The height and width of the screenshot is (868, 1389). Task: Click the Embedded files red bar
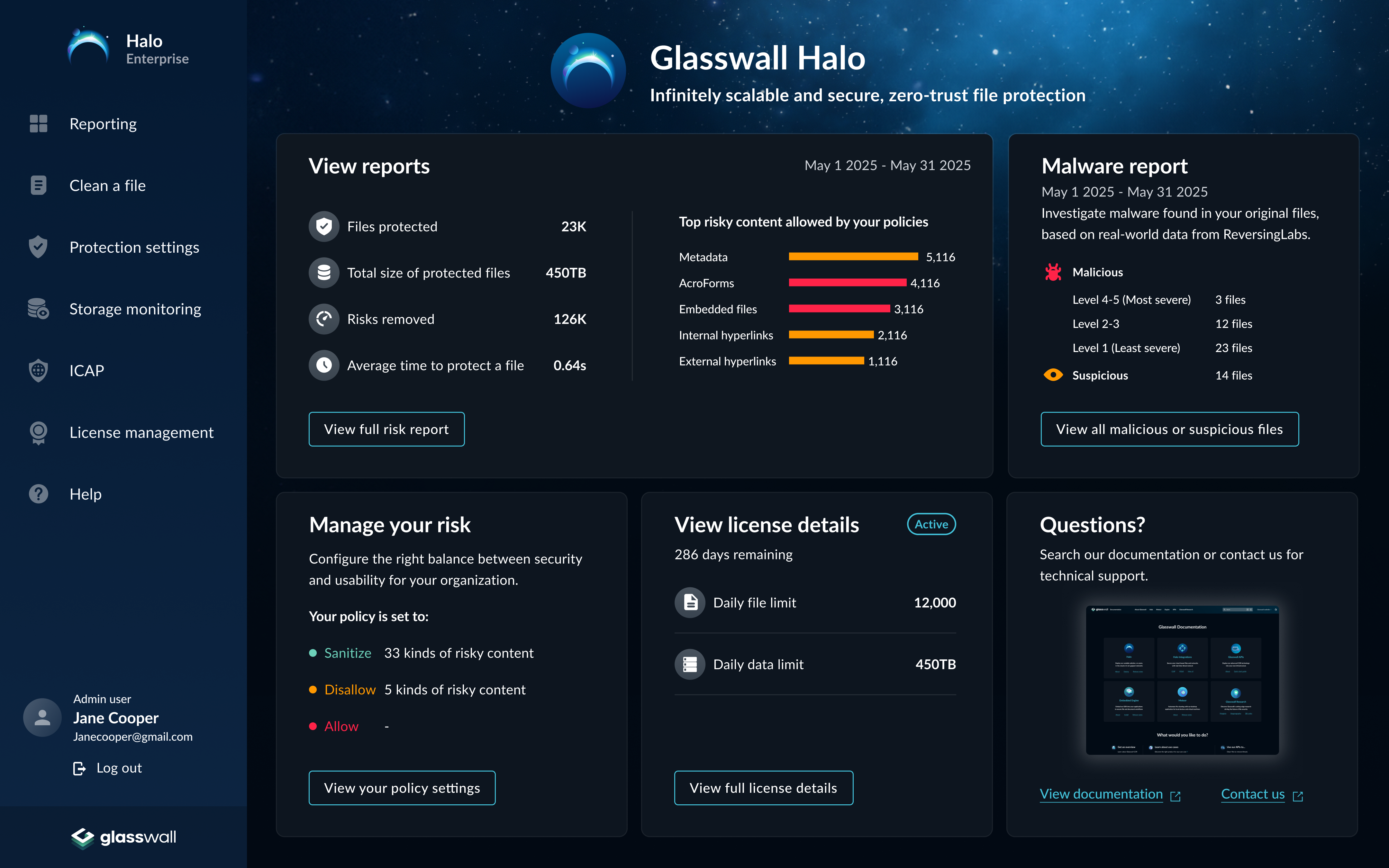coord(839,309)
